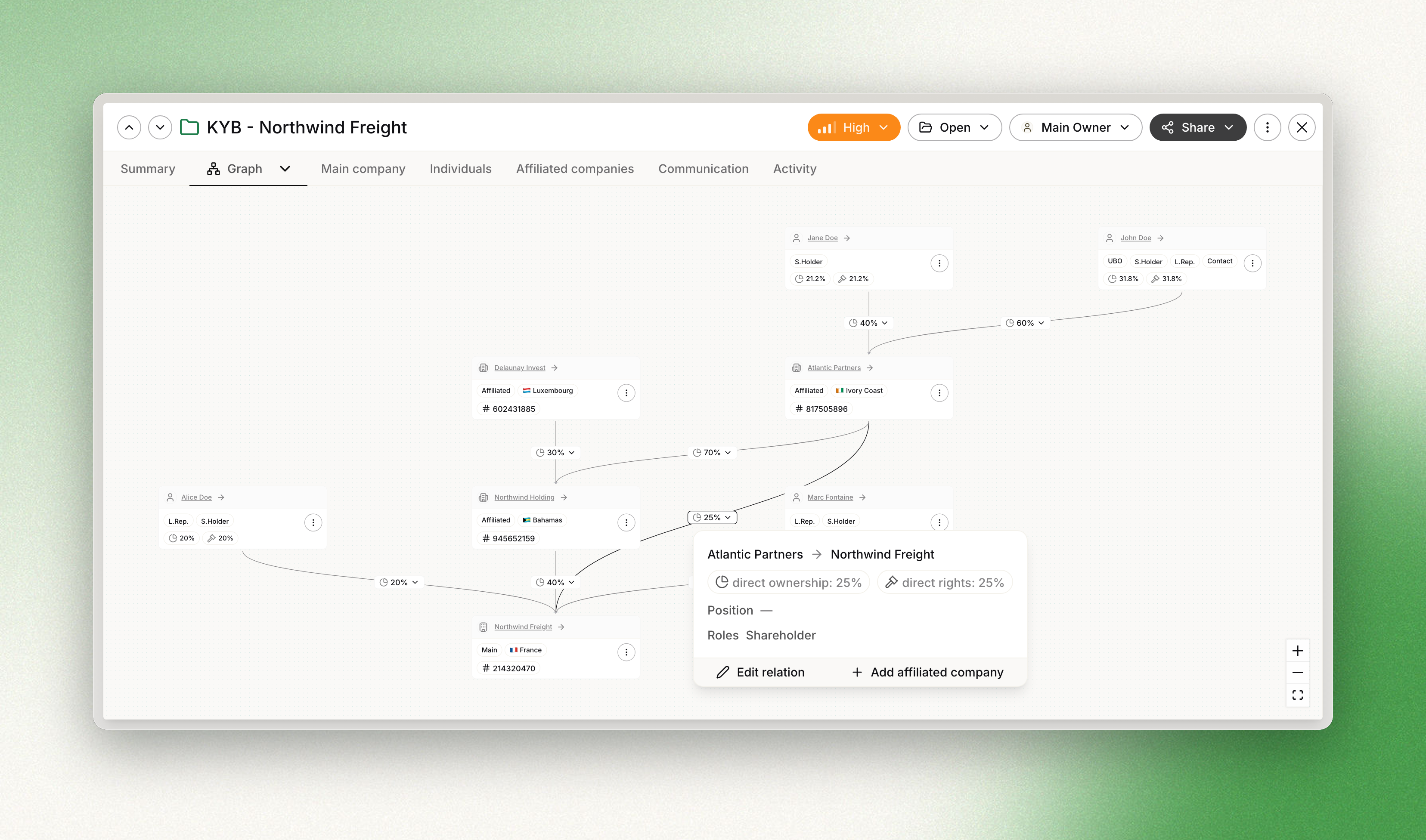Open Delaunay Invest company link
Image resolution: width=1426 pixels, height=840 pixels.
(519, 368)
